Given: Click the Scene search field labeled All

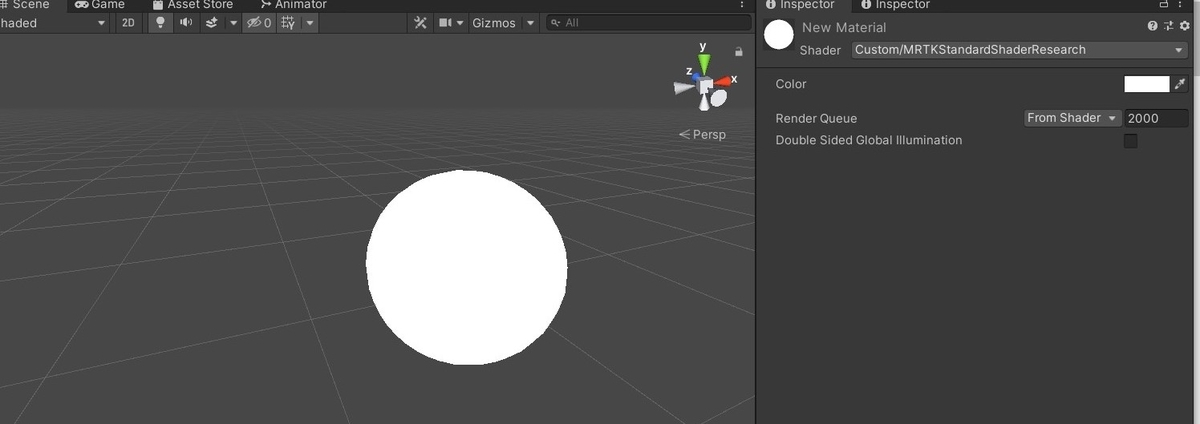Looking at the screenshot, I should [648, 23].
